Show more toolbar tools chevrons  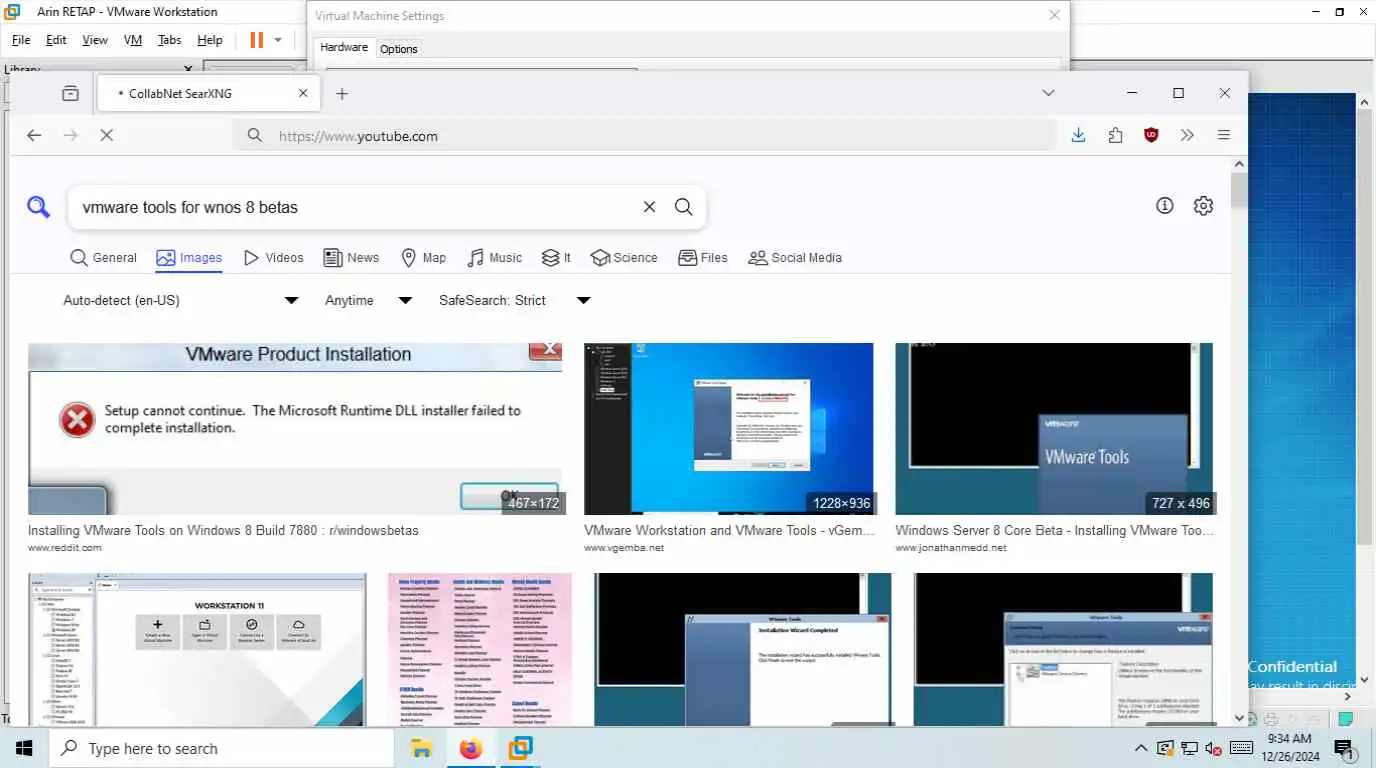click(x=1187, y=135)
